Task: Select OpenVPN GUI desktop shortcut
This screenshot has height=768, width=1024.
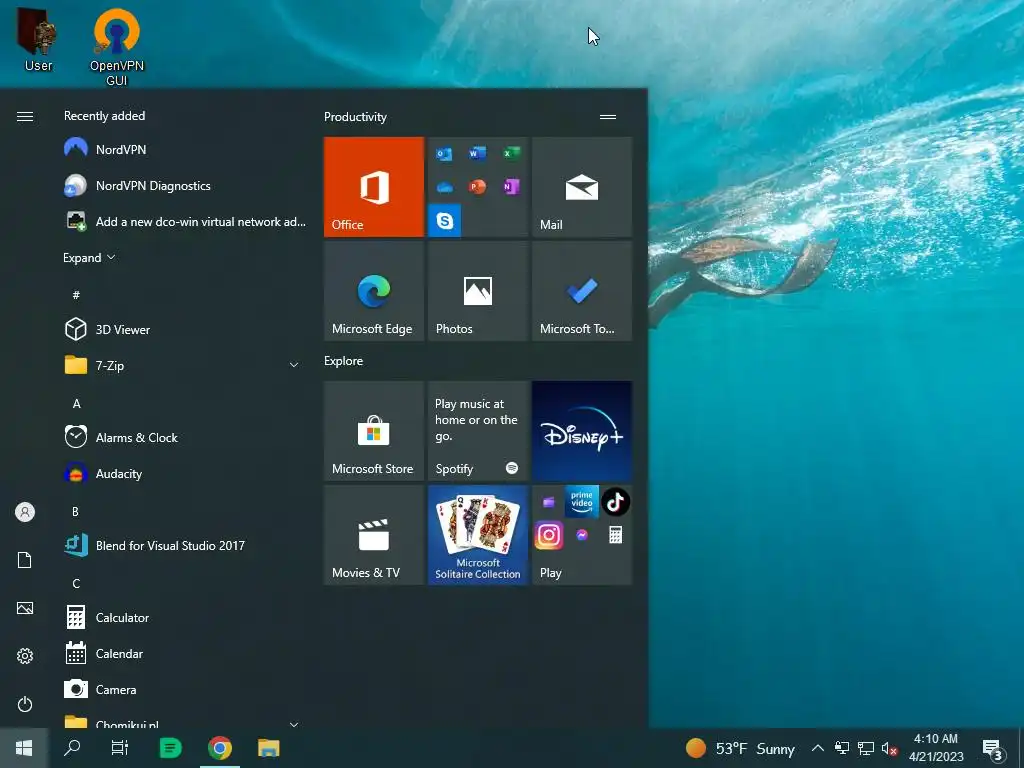Action: point(117,47)
